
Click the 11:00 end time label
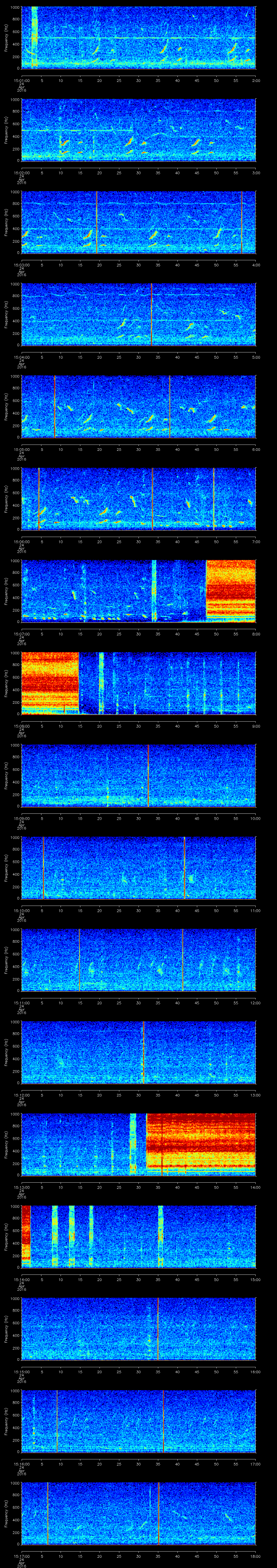pos(255,910)
